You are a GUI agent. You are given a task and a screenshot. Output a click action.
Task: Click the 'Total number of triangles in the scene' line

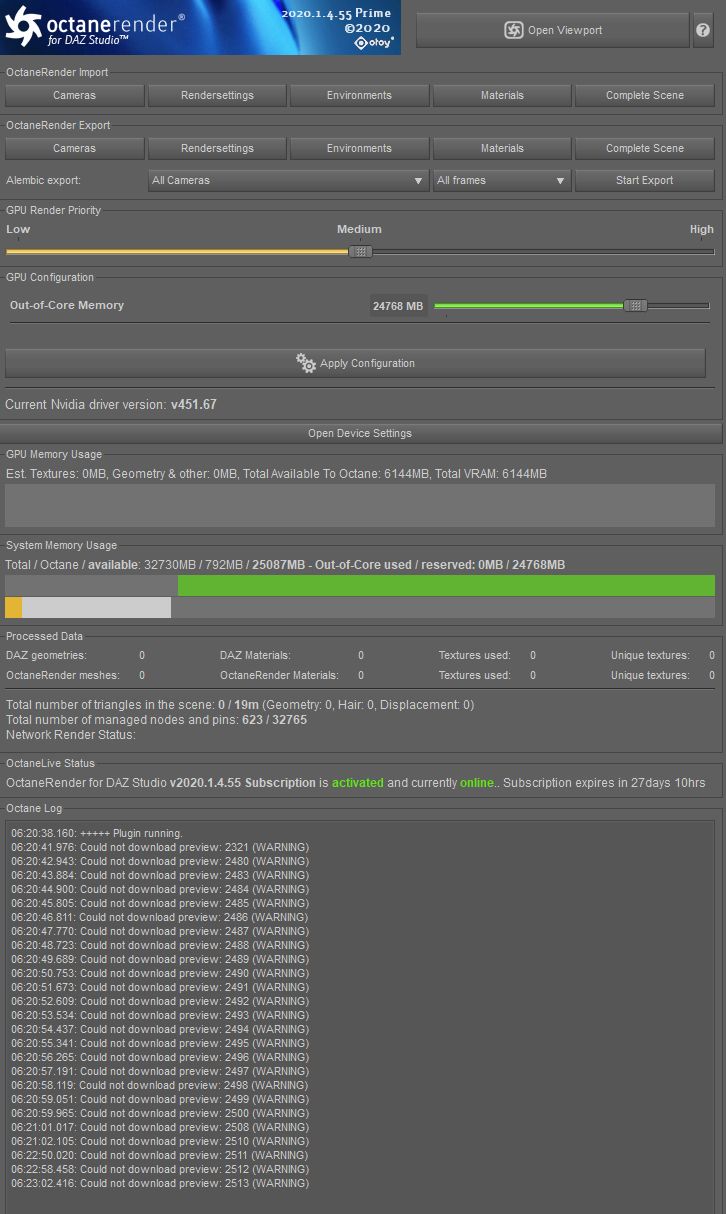click(240, 705)
